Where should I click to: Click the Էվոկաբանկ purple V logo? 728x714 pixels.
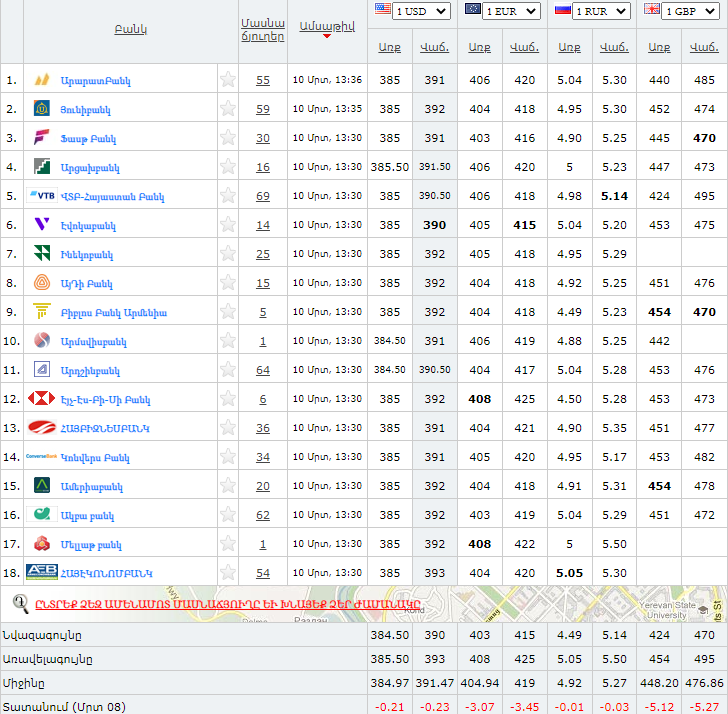[x=42, y=225]
